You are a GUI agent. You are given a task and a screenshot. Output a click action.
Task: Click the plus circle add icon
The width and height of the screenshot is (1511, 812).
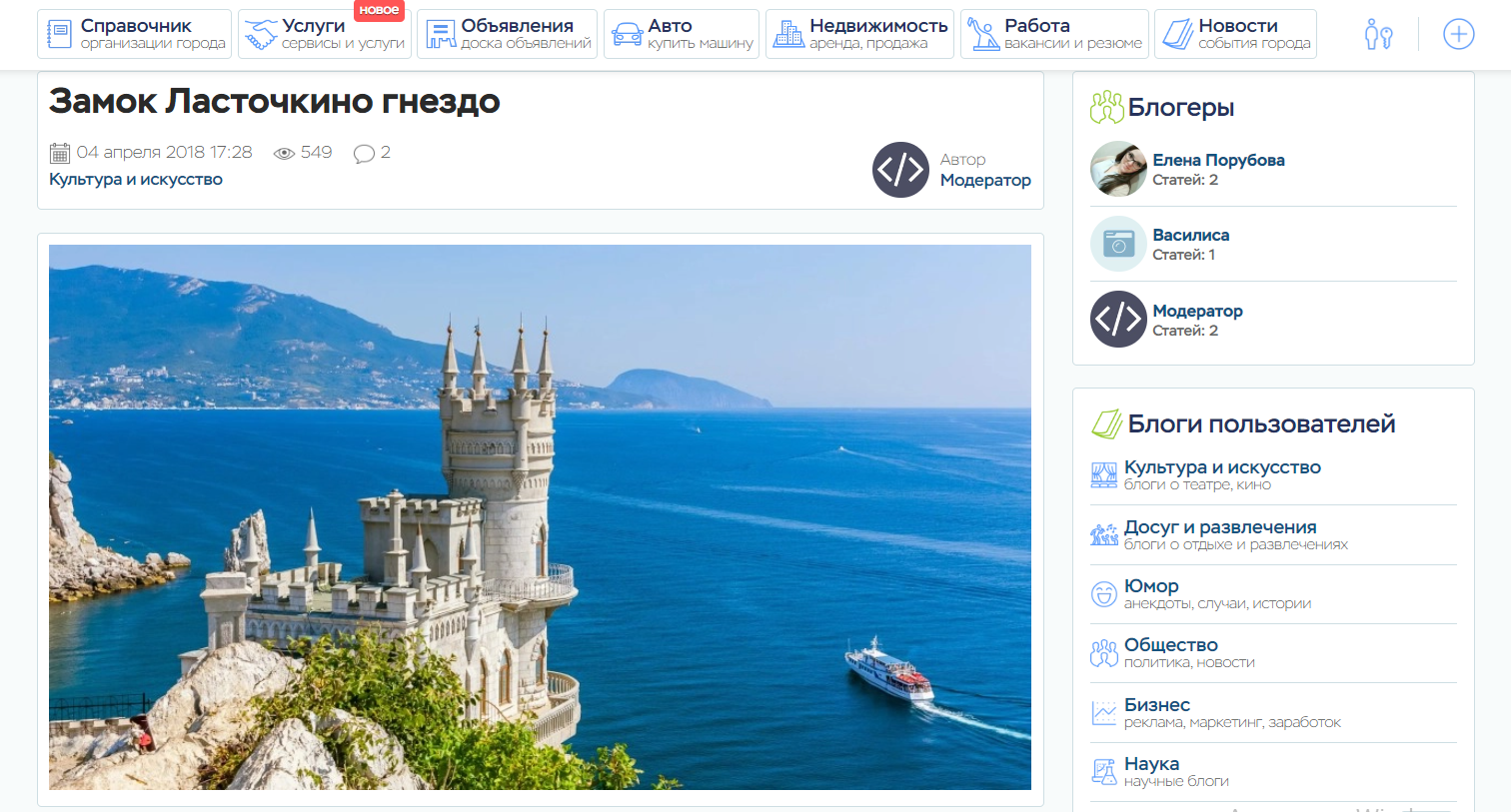pyautogui.click(x=1458, y=35)
